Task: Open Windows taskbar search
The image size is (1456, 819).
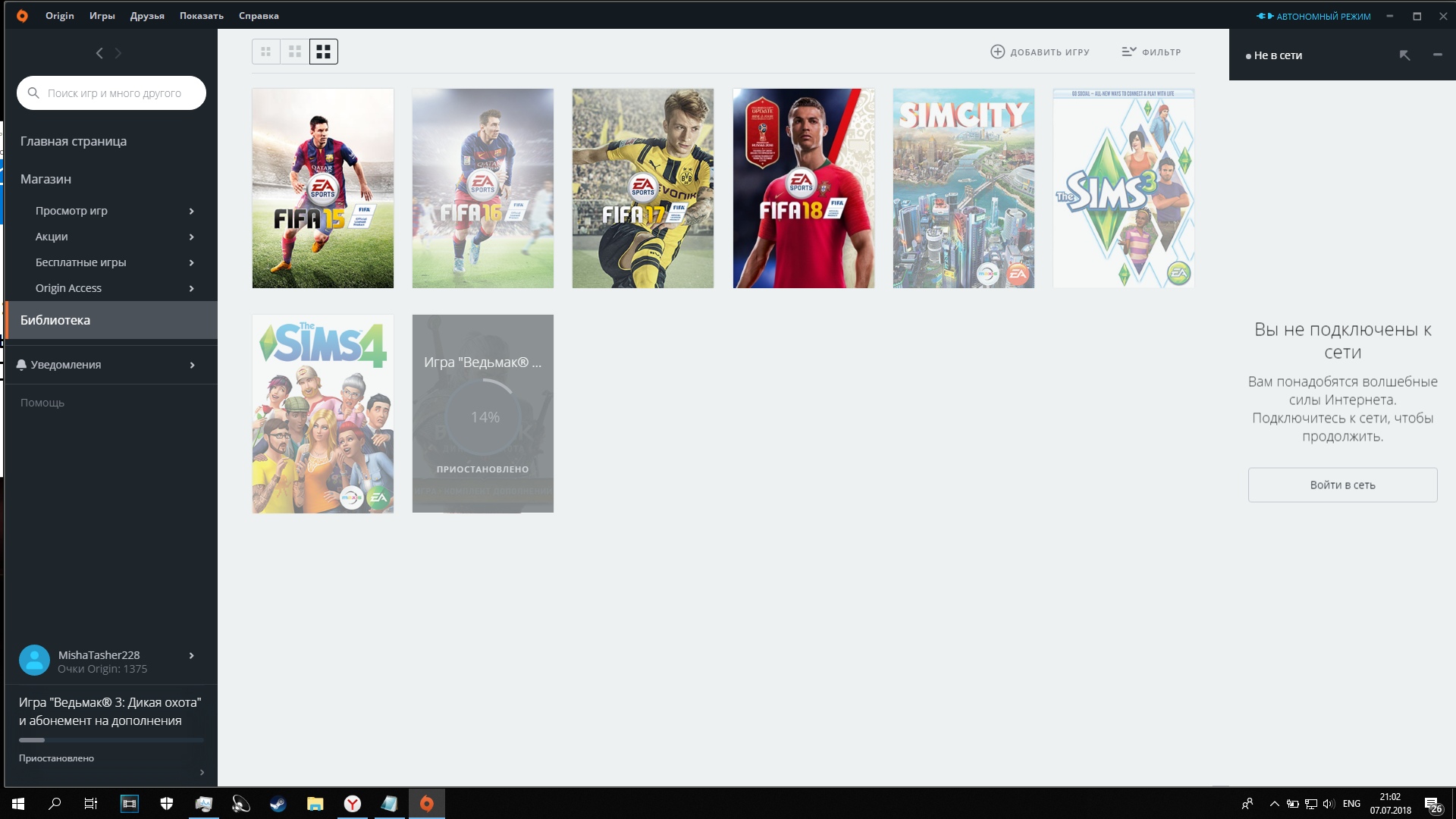Action: 55,804
